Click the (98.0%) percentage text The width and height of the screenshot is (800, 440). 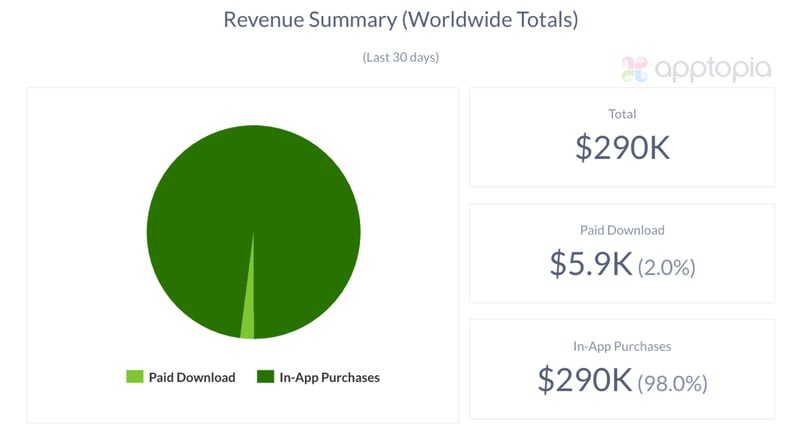[x=672, y=382]
